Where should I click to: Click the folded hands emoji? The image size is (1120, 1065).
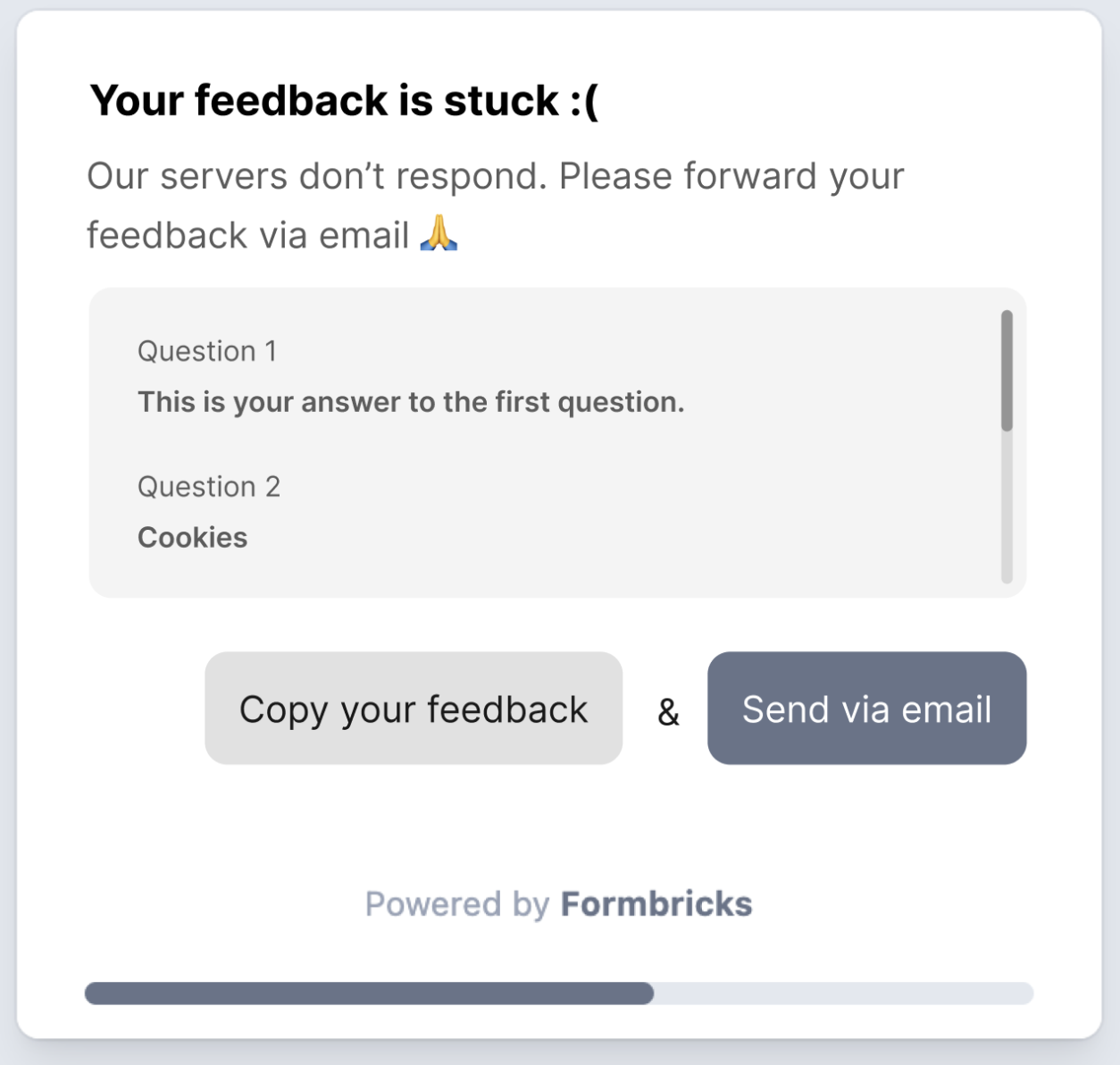439,235
